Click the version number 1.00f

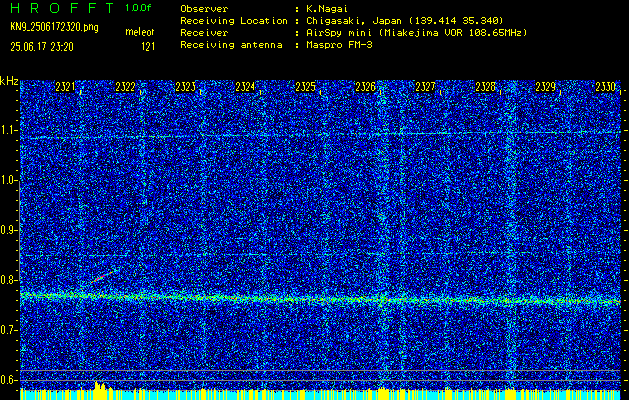point(138,8)
